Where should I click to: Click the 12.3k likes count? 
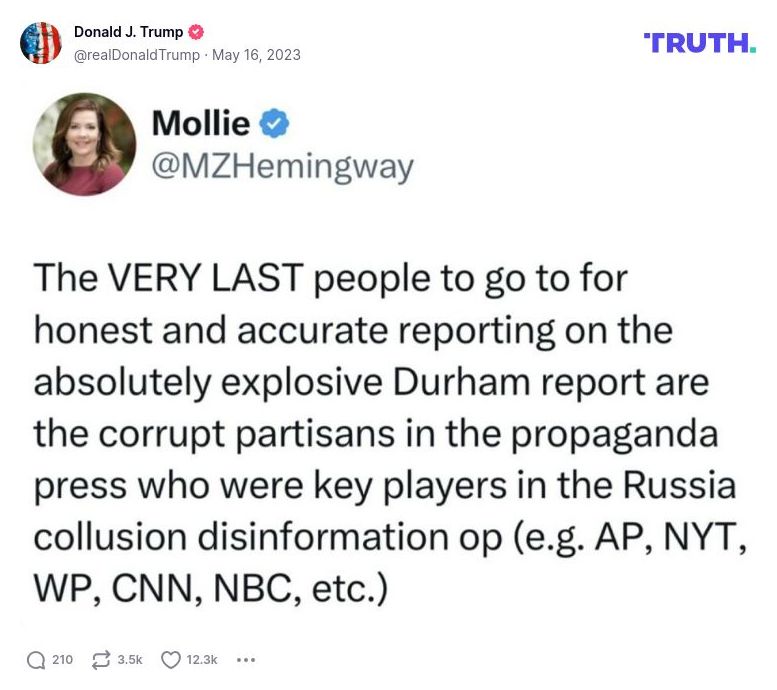(202, 660)
